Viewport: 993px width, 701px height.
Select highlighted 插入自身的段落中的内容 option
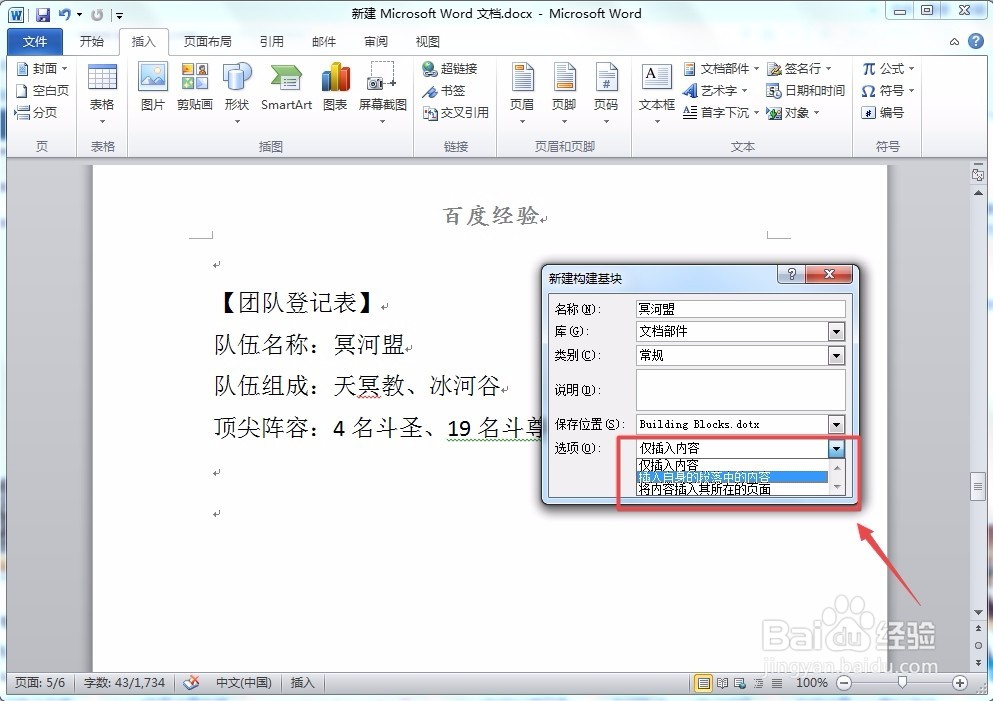click(731, 477)
